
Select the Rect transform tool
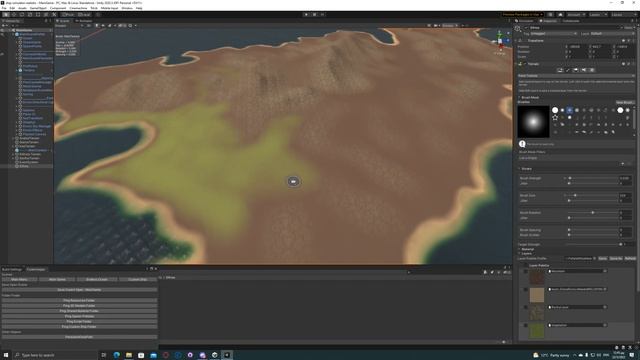pyautogui.click(x=38, y=14)
